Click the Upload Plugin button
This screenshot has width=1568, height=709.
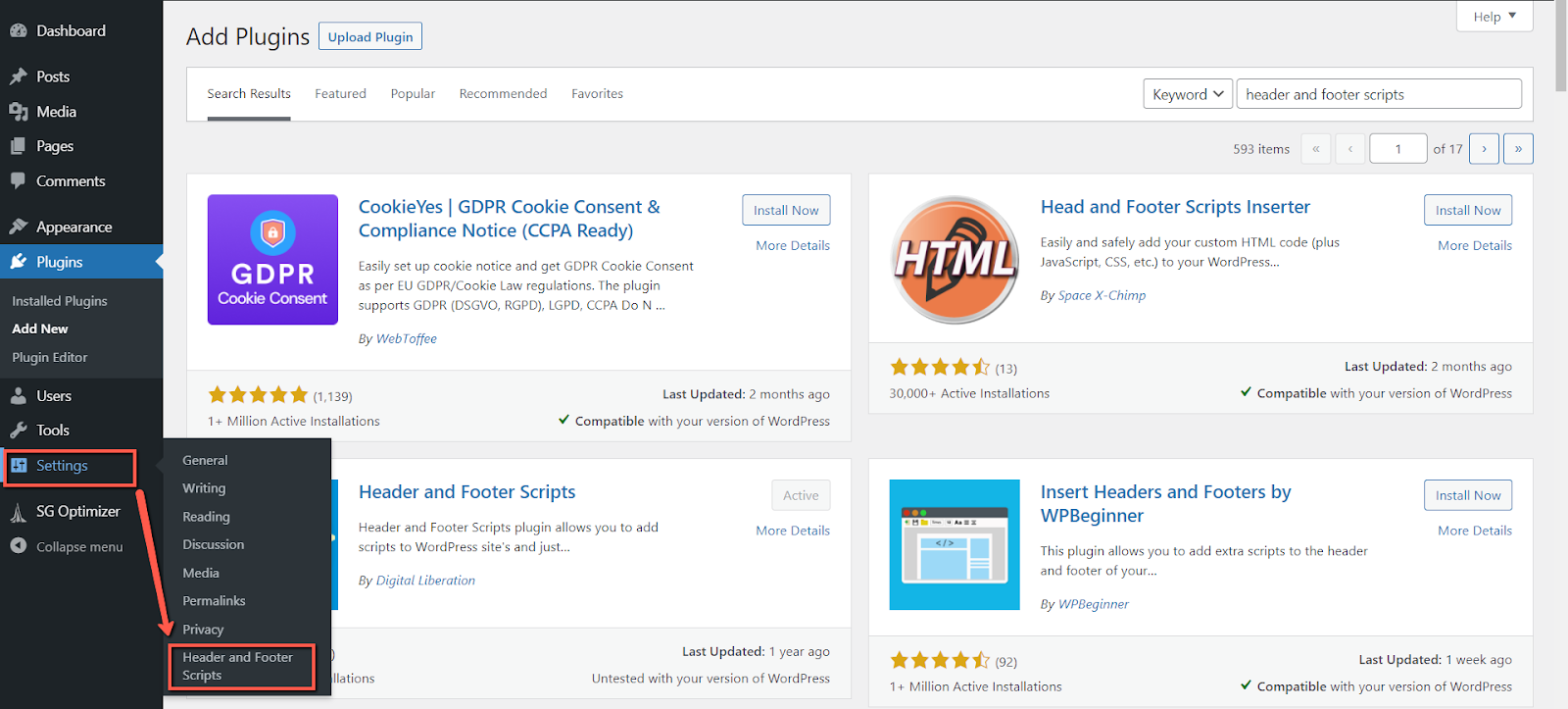pyautogui.click(x=370, y=37)
